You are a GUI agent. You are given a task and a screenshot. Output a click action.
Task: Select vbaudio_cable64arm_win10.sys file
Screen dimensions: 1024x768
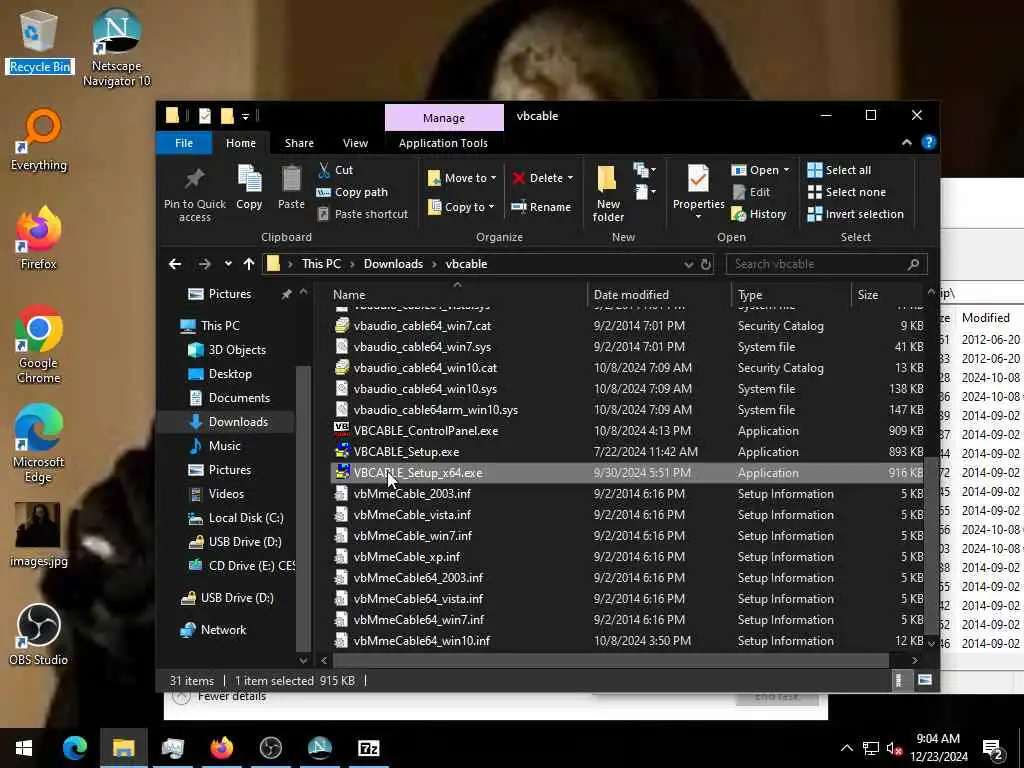click(x=436, y=410)
